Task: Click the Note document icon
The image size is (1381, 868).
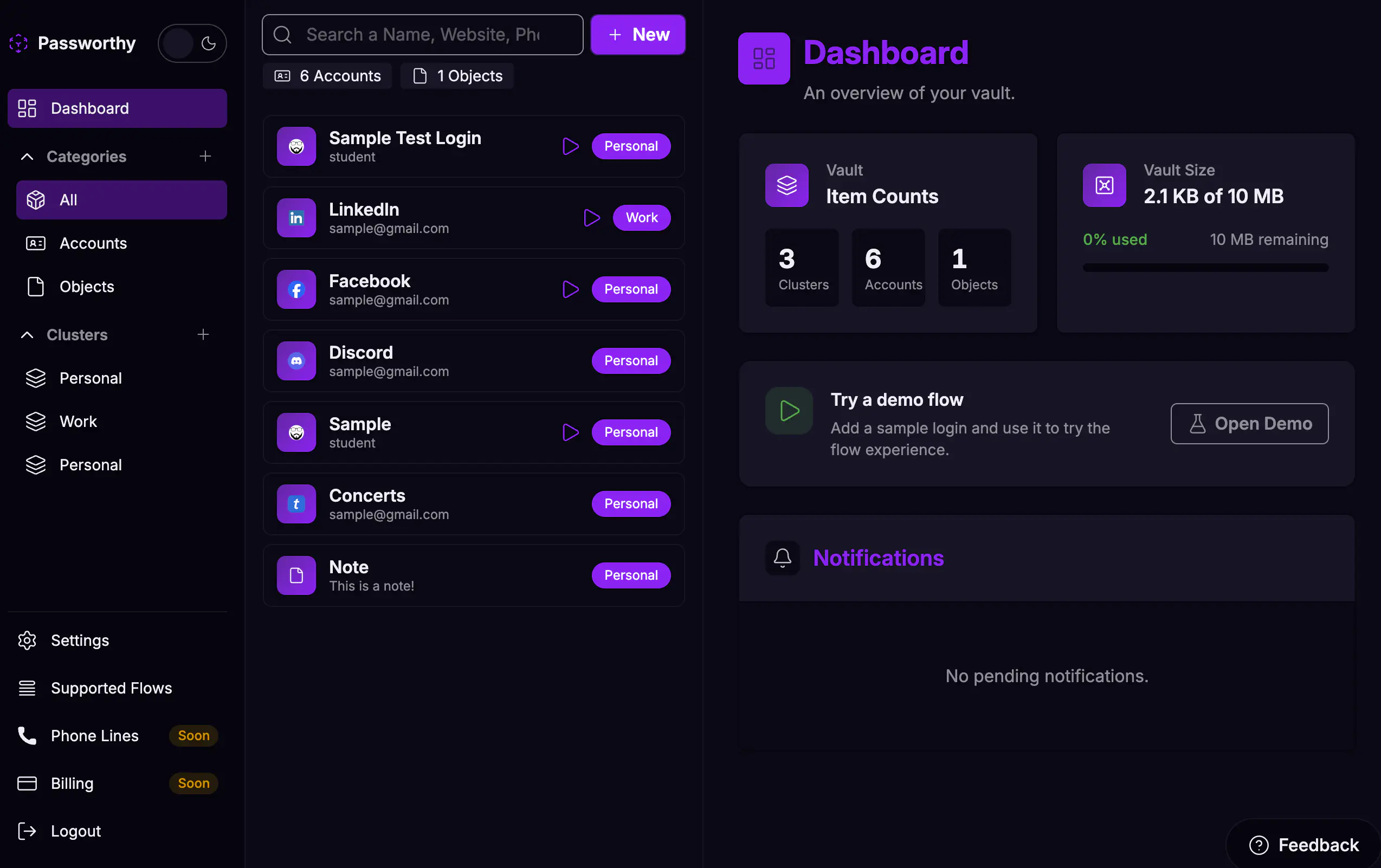Action: pos(296,575)
